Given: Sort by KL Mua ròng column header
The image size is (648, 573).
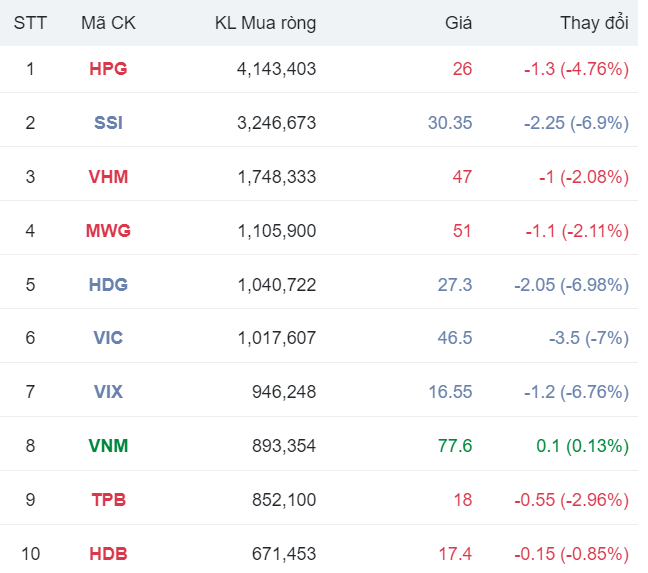Looking at the screenshot, I should pos(265,23).
